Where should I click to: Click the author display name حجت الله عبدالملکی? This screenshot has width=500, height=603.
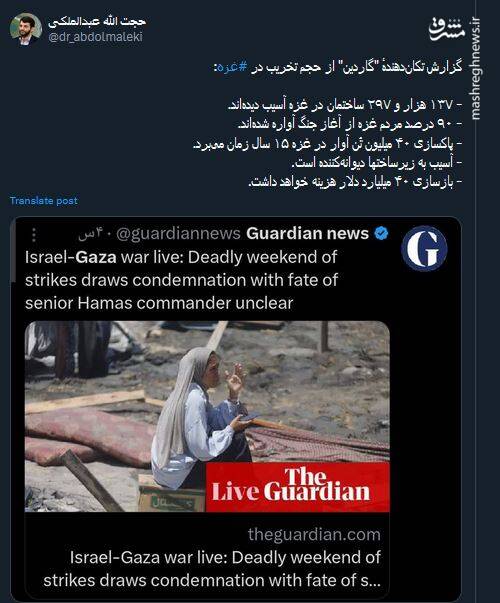click(x=97, y=22)
